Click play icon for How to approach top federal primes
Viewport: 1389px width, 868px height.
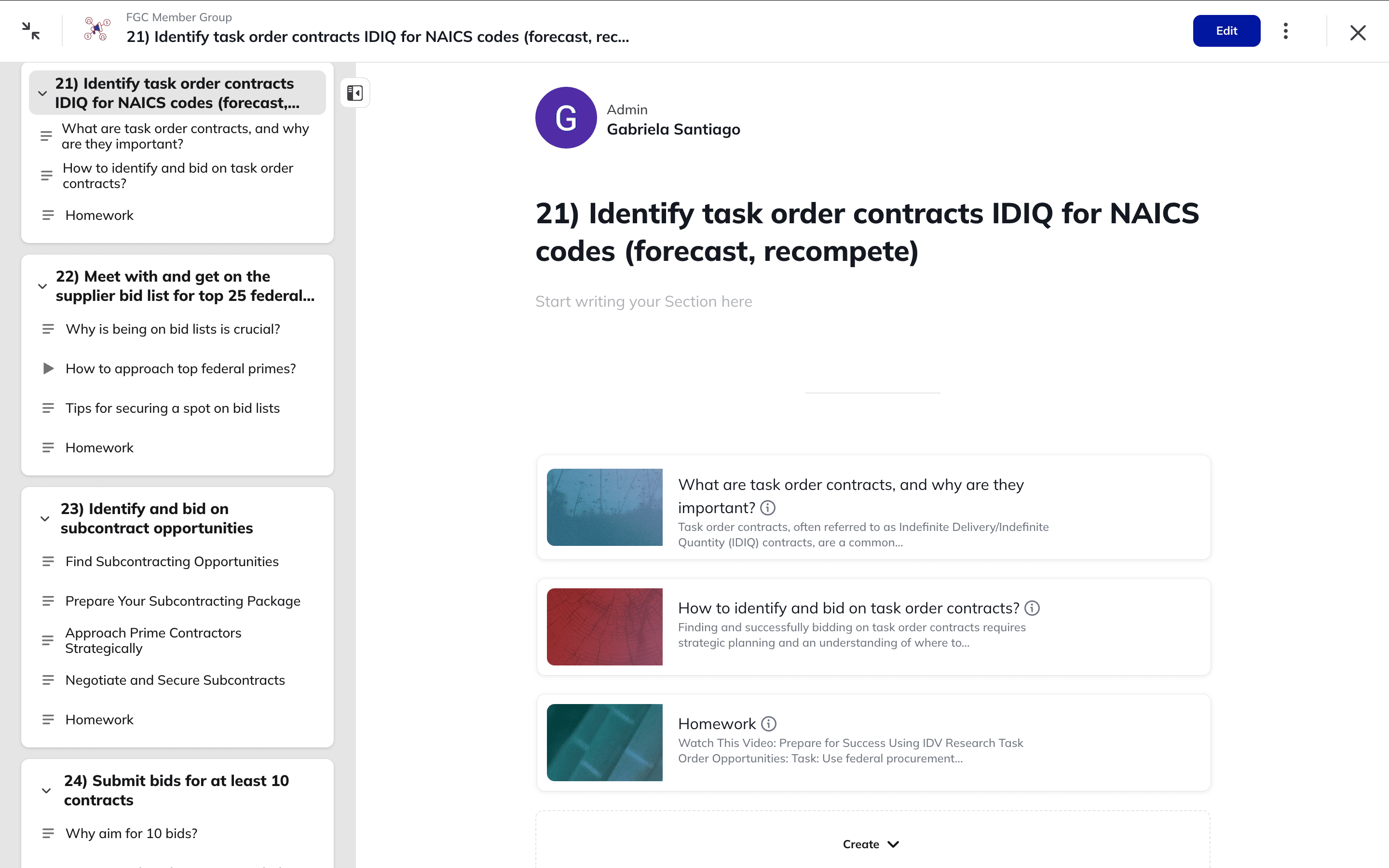click(48, 368)
